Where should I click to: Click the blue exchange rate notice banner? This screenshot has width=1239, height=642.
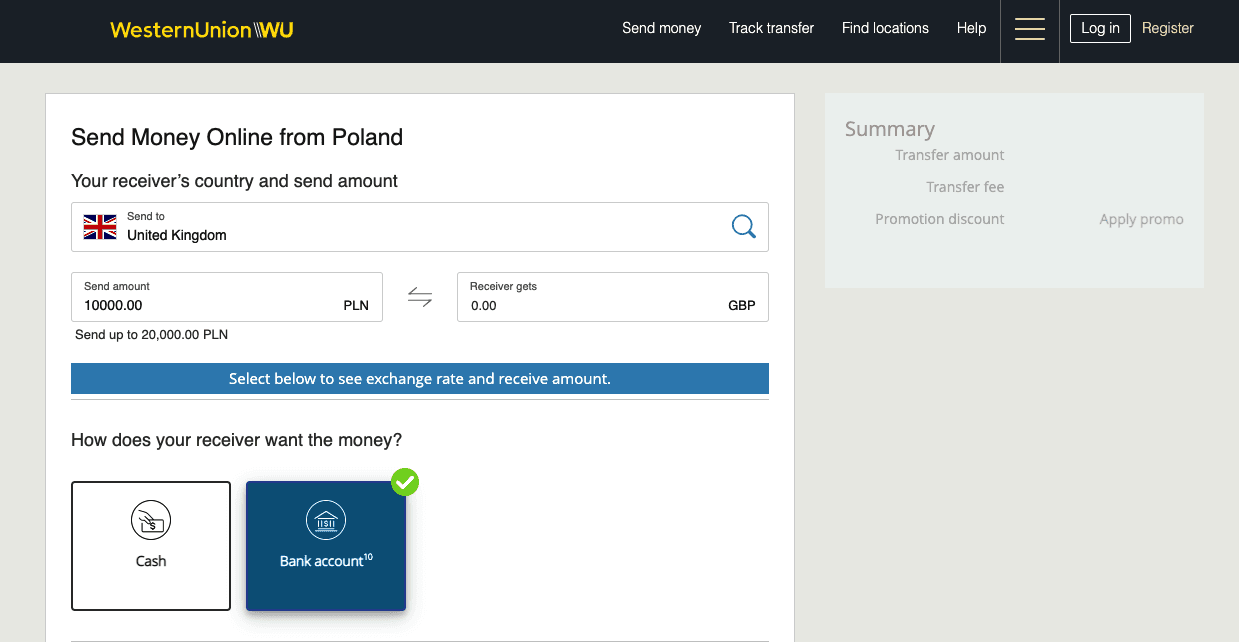coord(420,379)
